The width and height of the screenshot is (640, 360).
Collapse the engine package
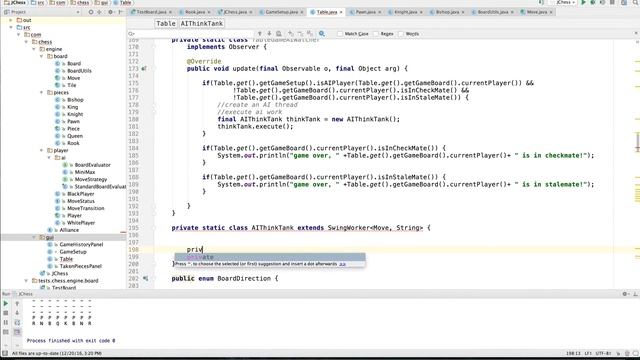[34, 49]
